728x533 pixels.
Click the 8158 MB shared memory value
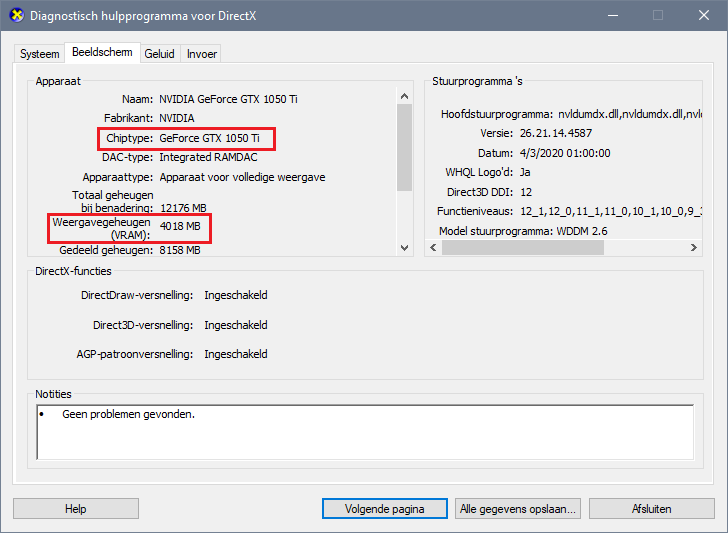tap(180, 250)
